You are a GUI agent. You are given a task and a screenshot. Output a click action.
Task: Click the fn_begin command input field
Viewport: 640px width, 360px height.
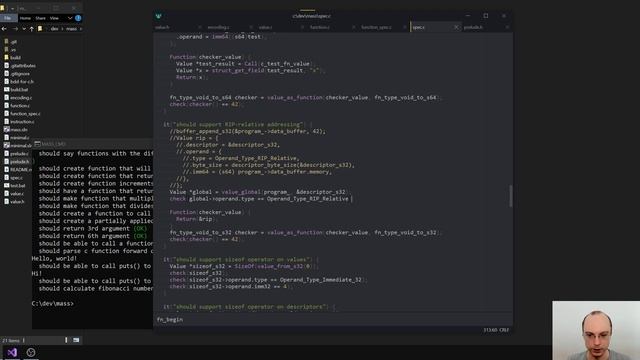coord(333,320)
